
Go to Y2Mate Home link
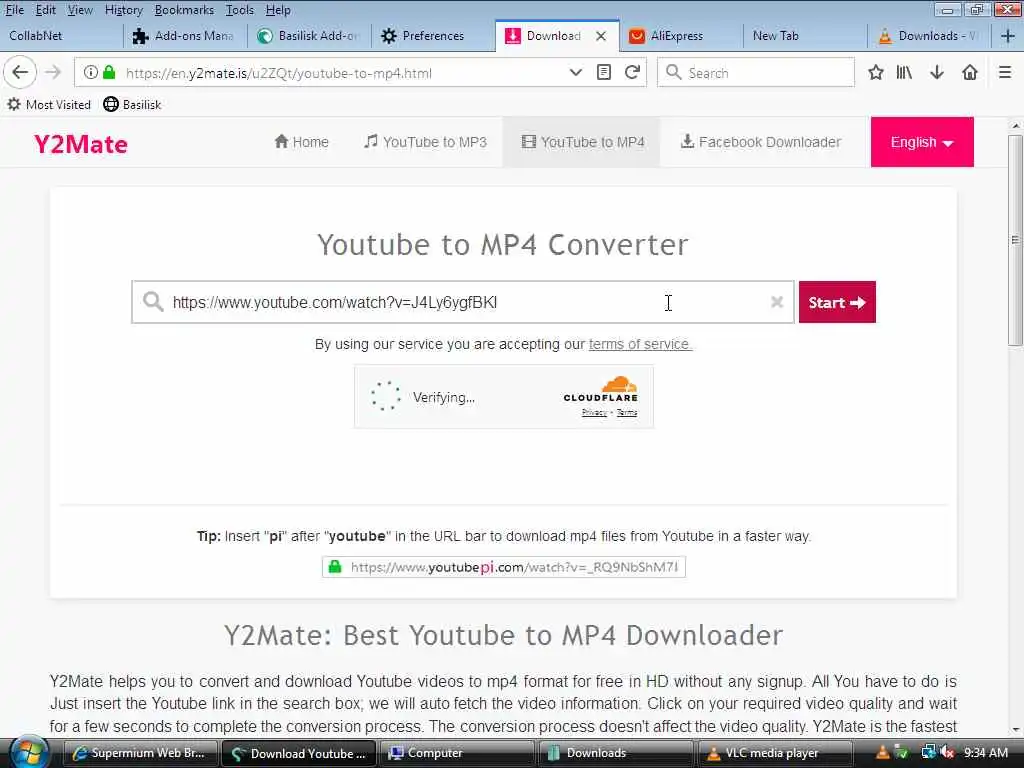point(302,142)
